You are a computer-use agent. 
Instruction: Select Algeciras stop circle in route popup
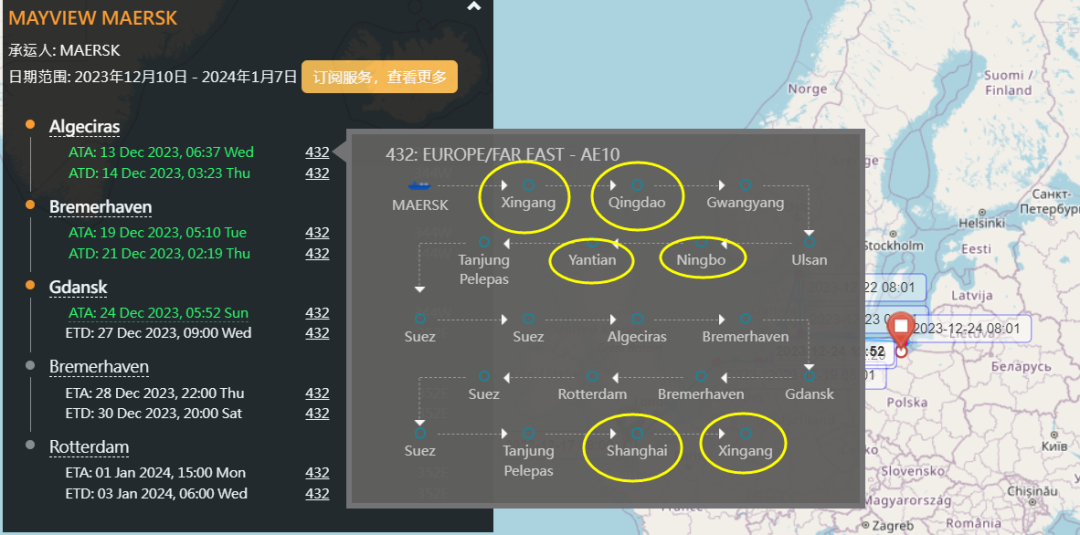click(x=637, y=319)
